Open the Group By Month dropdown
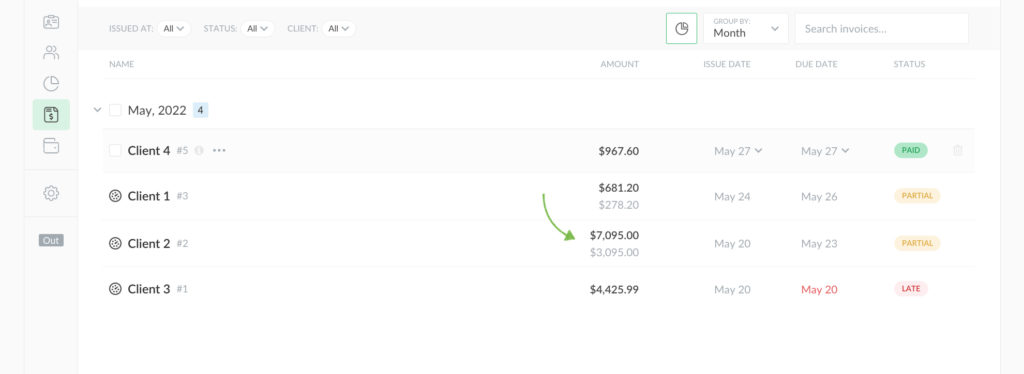 point(746,29)
